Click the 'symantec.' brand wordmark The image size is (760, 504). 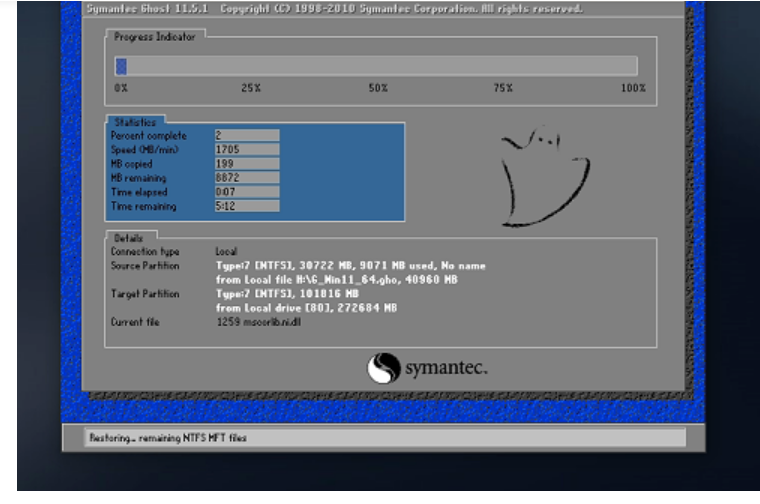click(x=446, y=367)
